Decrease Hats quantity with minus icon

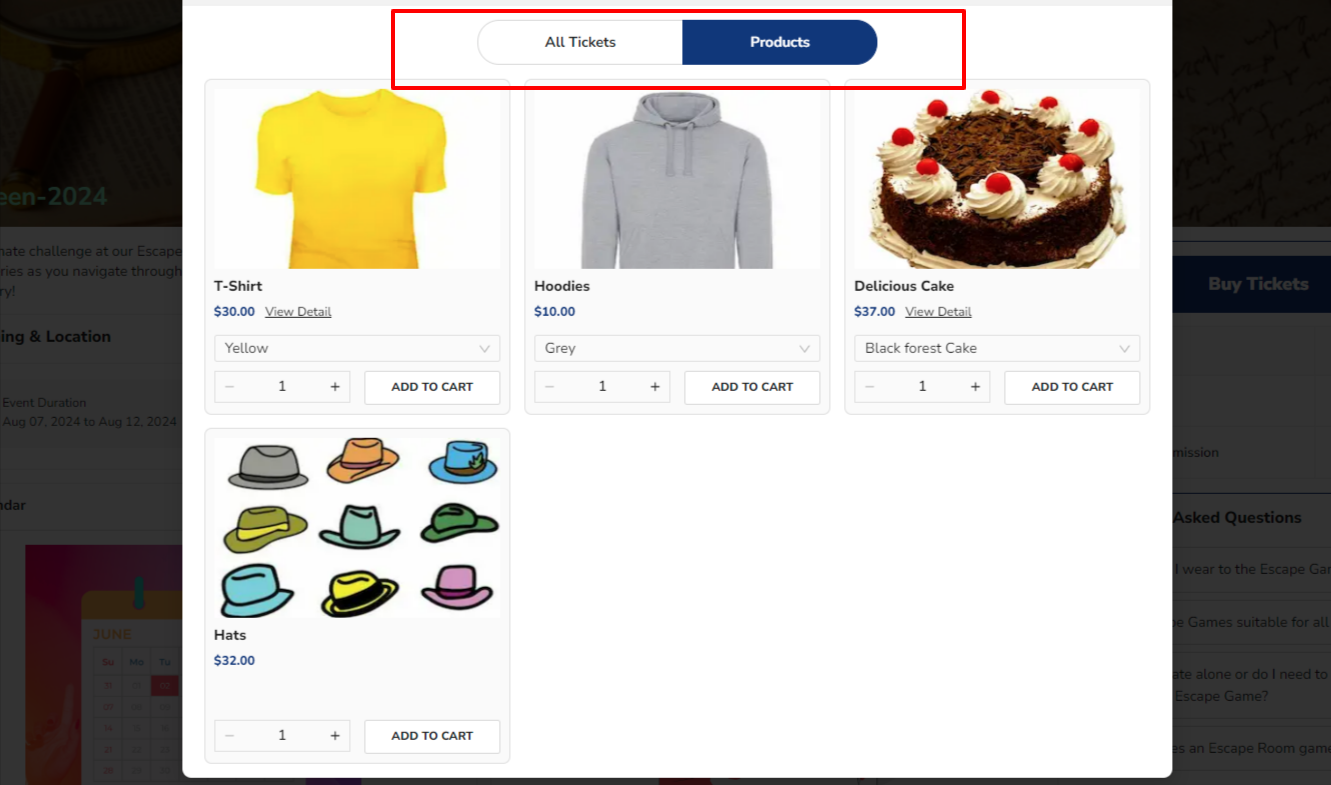(x=230, y=736)
